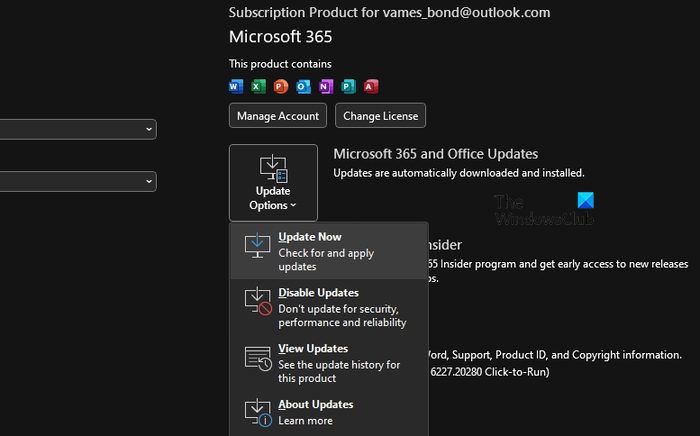The width and height of the screenshot is (700, 436).
Task: Click the Microsoft 365 and Office Updates heading
Action: point(435,154)
